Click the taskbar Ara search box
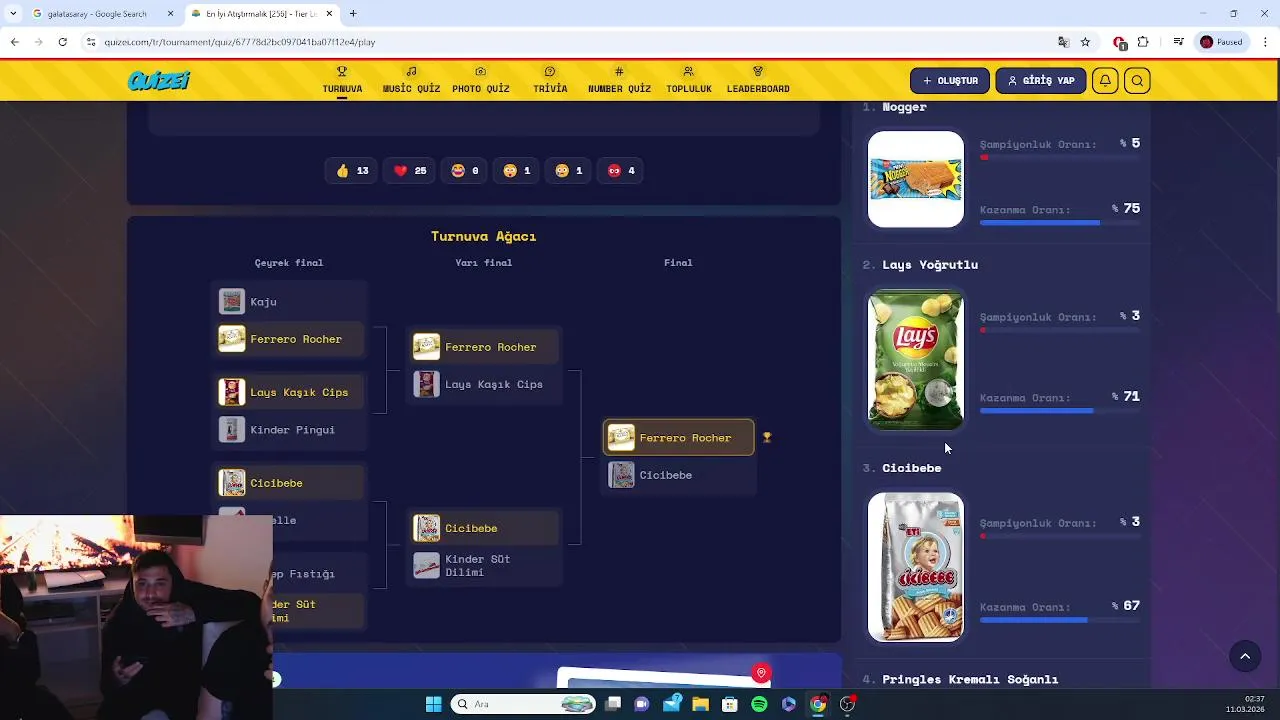The height and width of the screenshot is (720, 1280). pyautogui.click(x=523, y=704)
